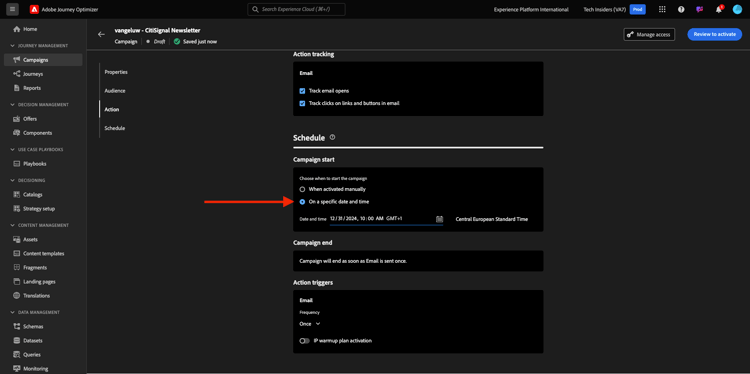The width and height of the screenshot is (750, 374).
Task: Collapse the Decision Management section
Action: 13,105
